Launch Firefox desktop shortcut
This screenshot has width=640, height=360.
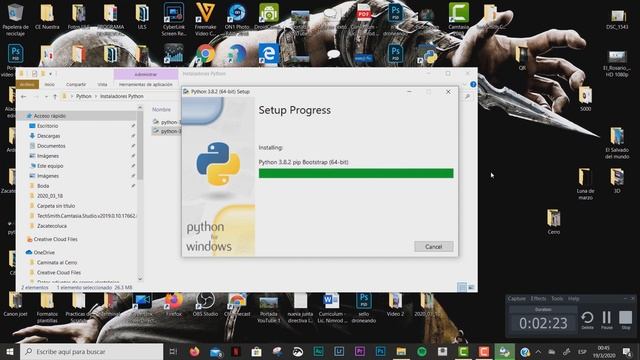coord(174,304)
